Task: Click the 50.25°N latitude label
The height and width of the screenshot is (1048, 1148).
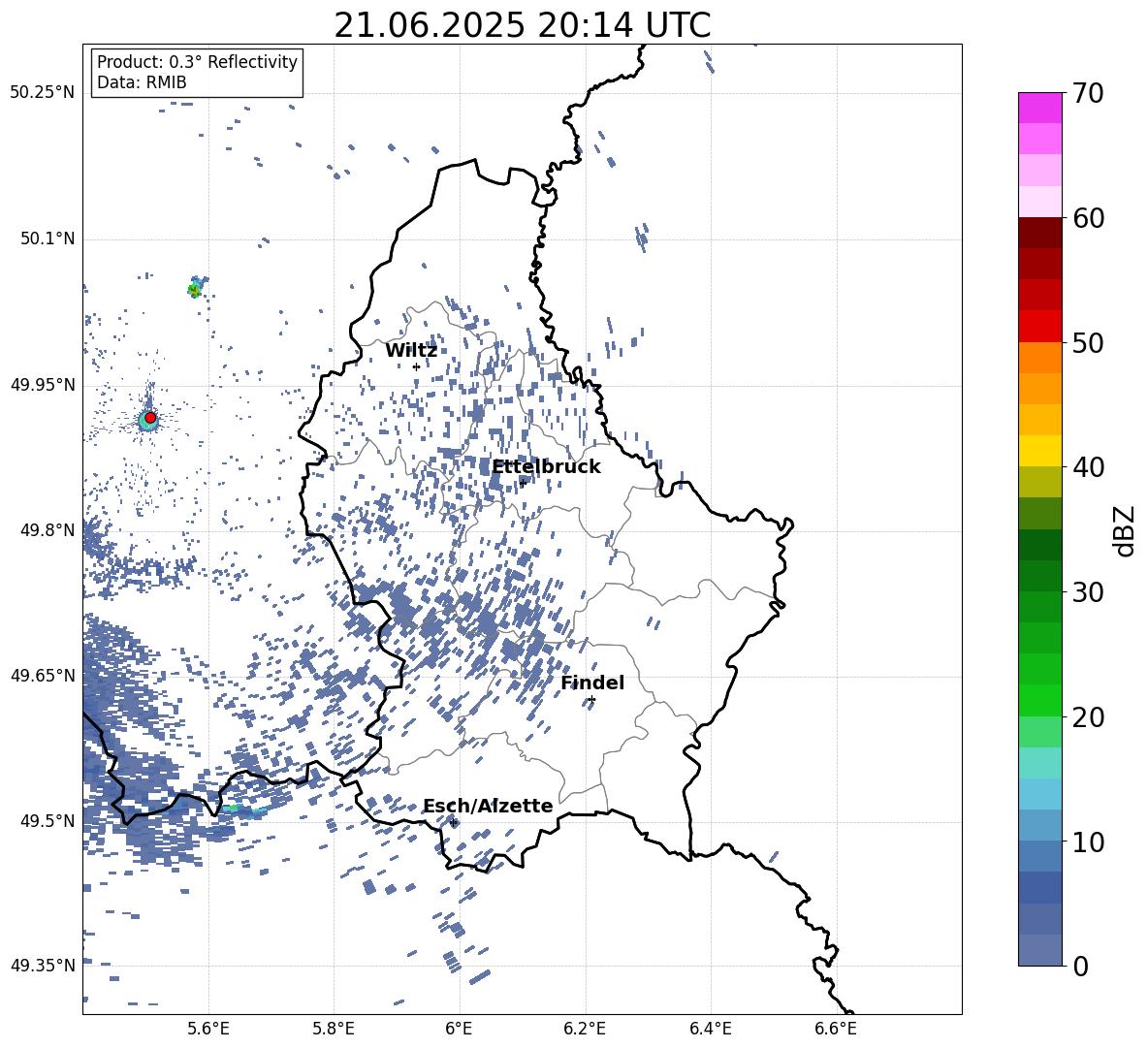Action: click(43, 93)
